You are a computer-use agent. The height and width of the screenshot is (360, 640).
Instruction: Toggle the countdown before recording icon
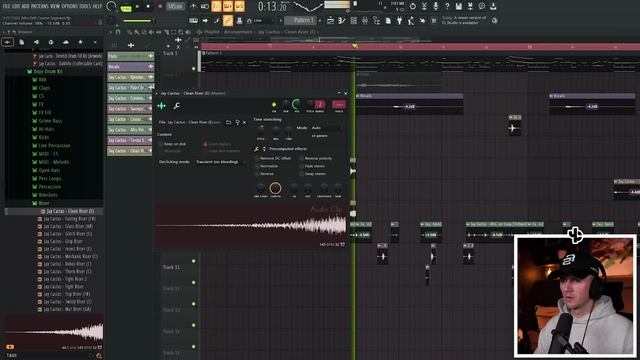coord(216,6)
